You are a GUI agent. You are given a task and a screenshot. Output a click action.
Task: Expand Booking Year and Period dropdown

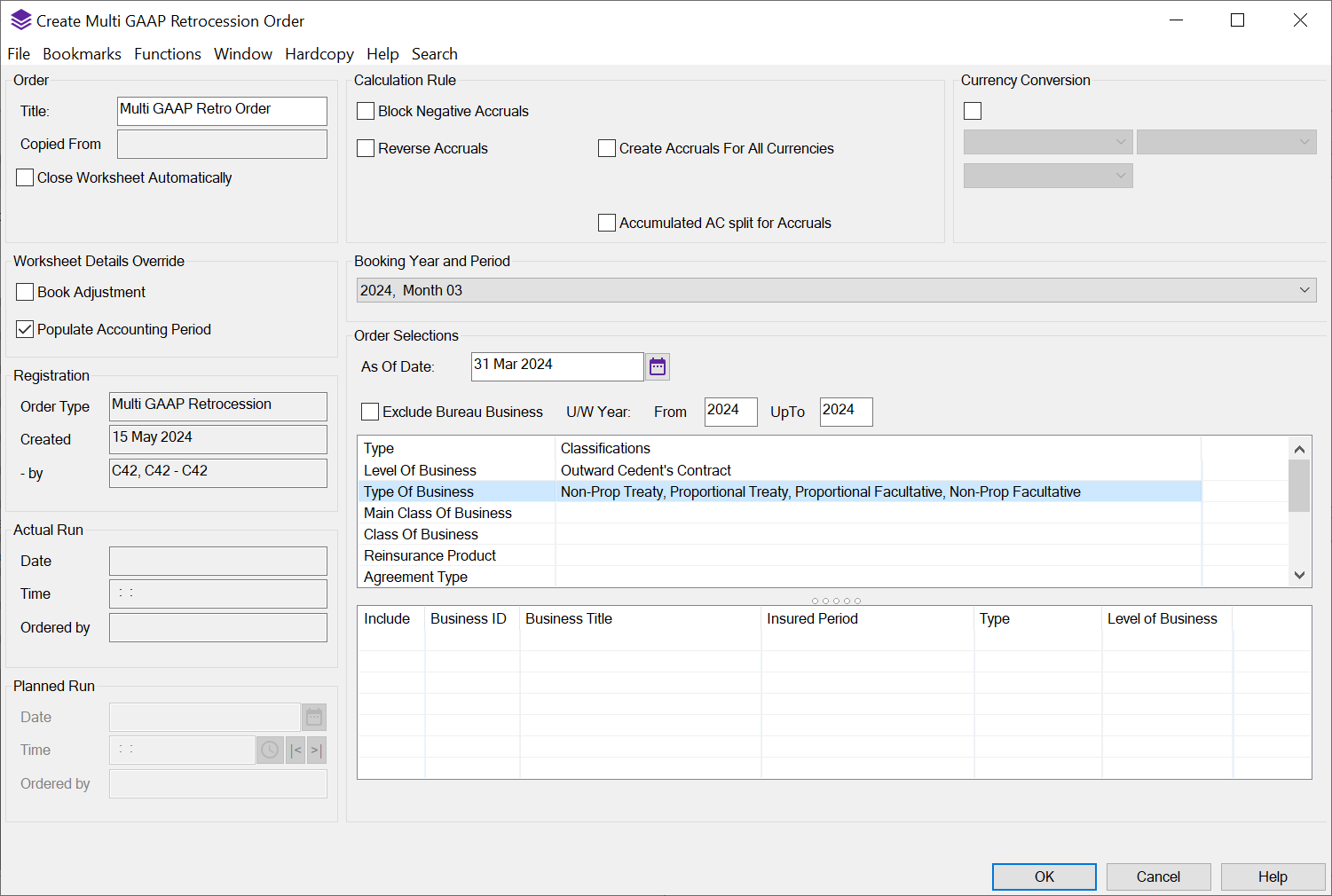pos(1304,290)
